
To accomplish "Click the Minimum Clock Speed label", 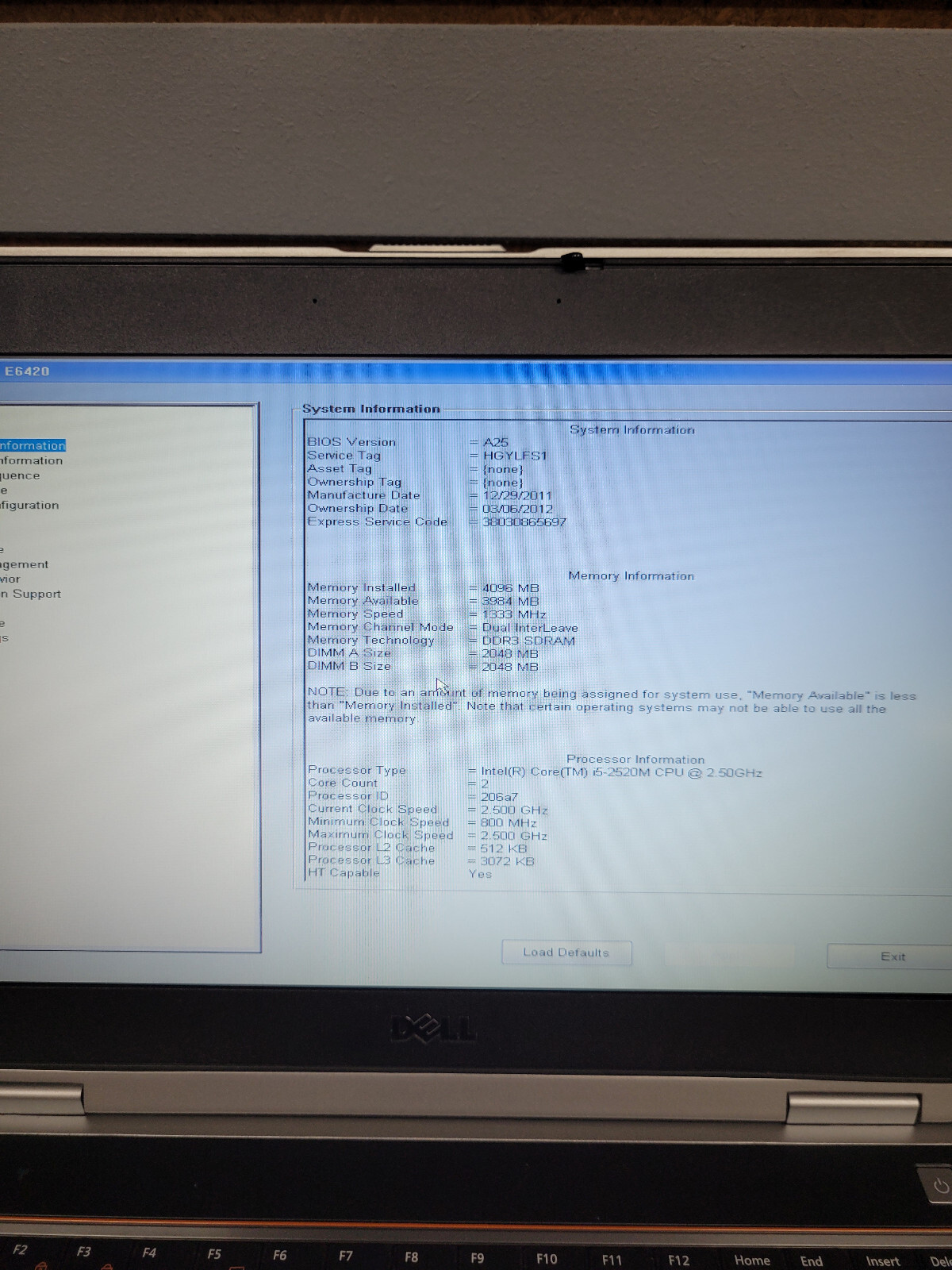I will pos(378,822).
